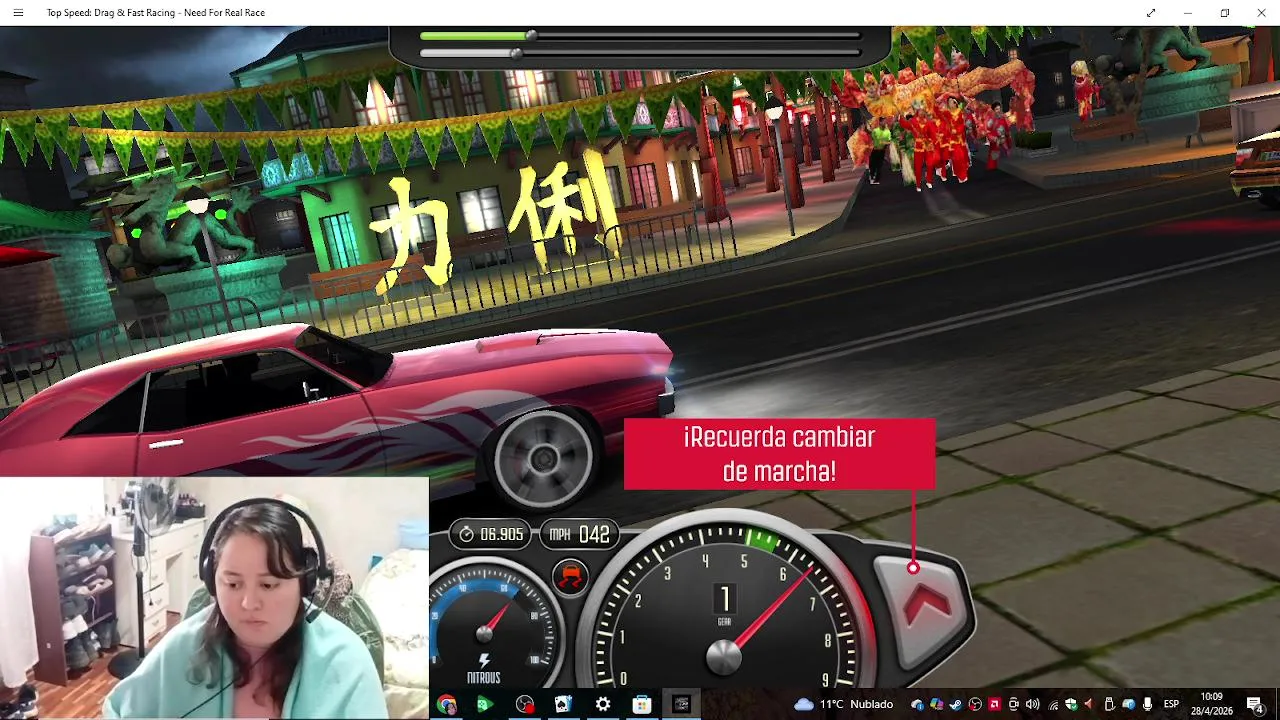Screen dimensions: 1280x720
Task: Click the traction control warning icon
Action: click(x=570, y=577)
